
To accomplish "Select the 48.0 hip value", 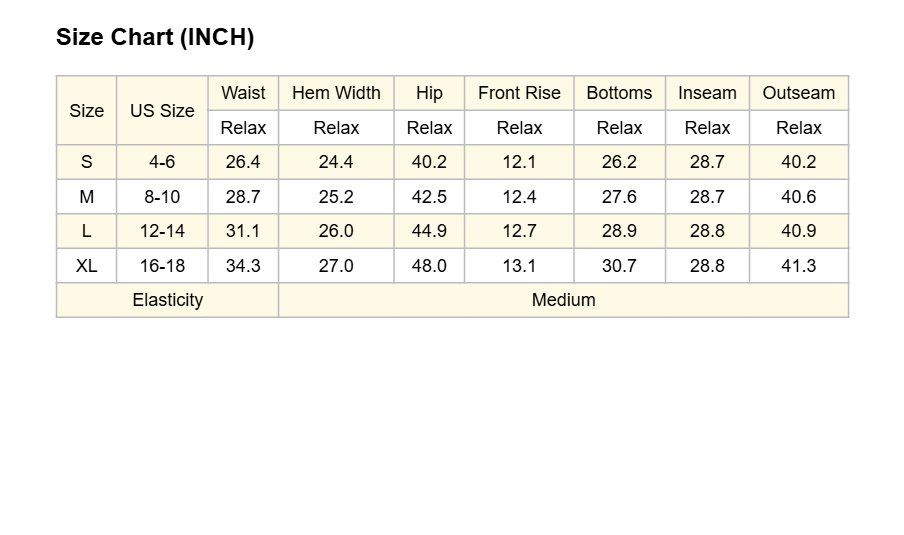I will click(x=429, y=266).
